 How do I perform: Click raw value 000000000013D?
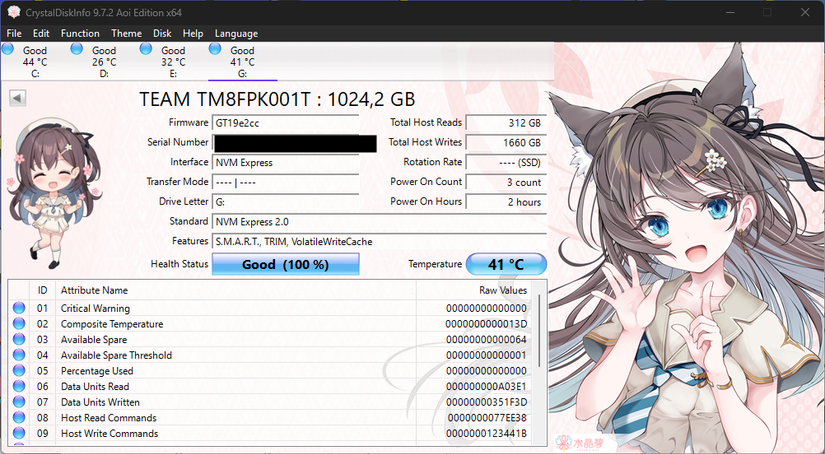pos(486,324)
